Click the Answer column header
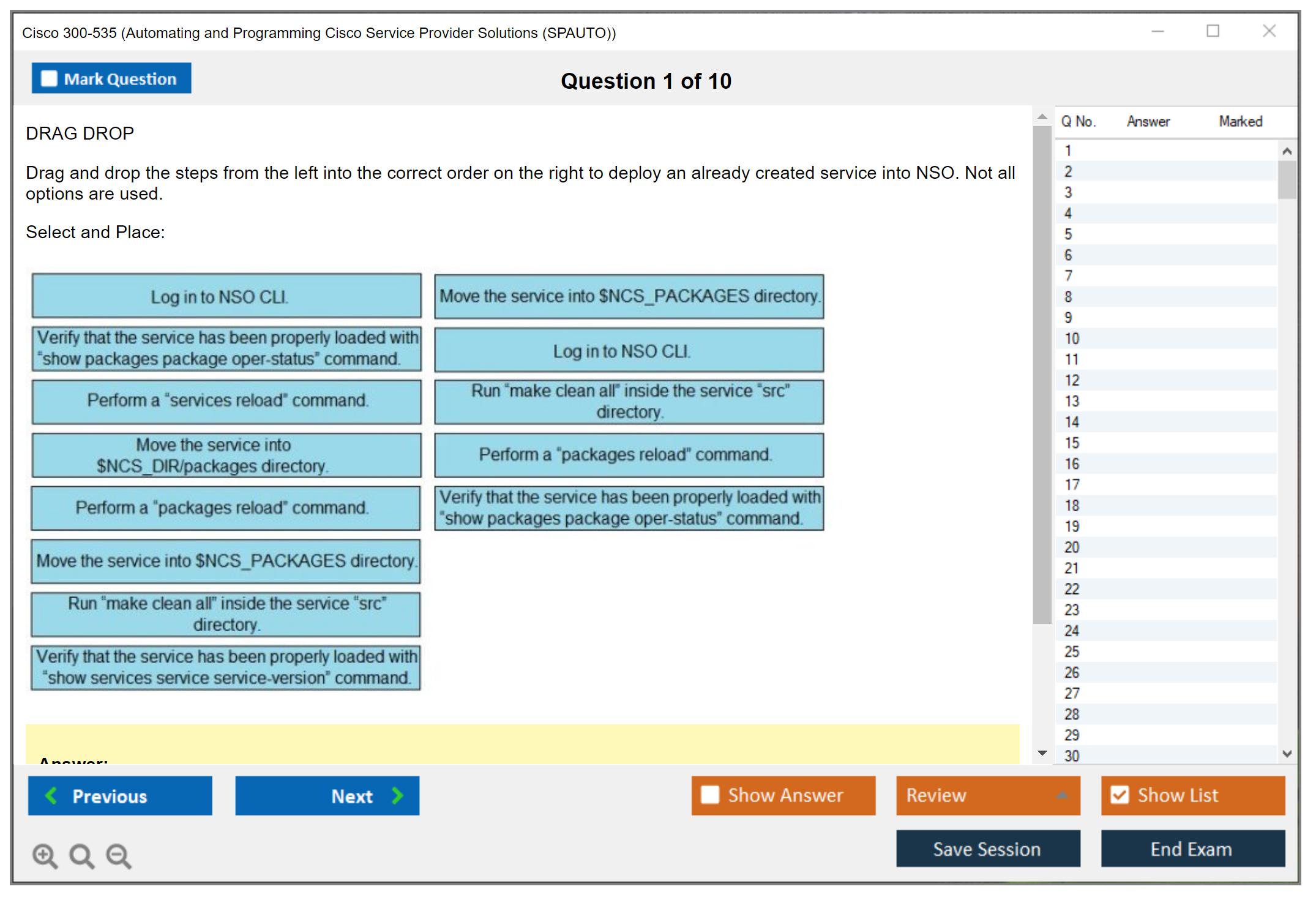Viewport: 1316px width, 900px height. [x=1148, y=122]
